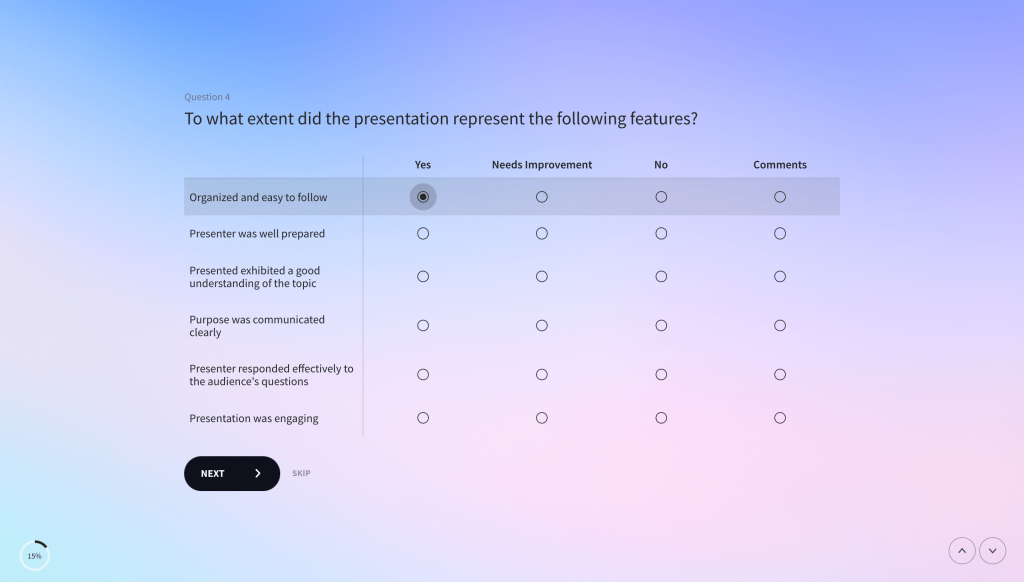Click the SKIP link
The height and width of the screenshot is (582, 1024).
point(301,473)
